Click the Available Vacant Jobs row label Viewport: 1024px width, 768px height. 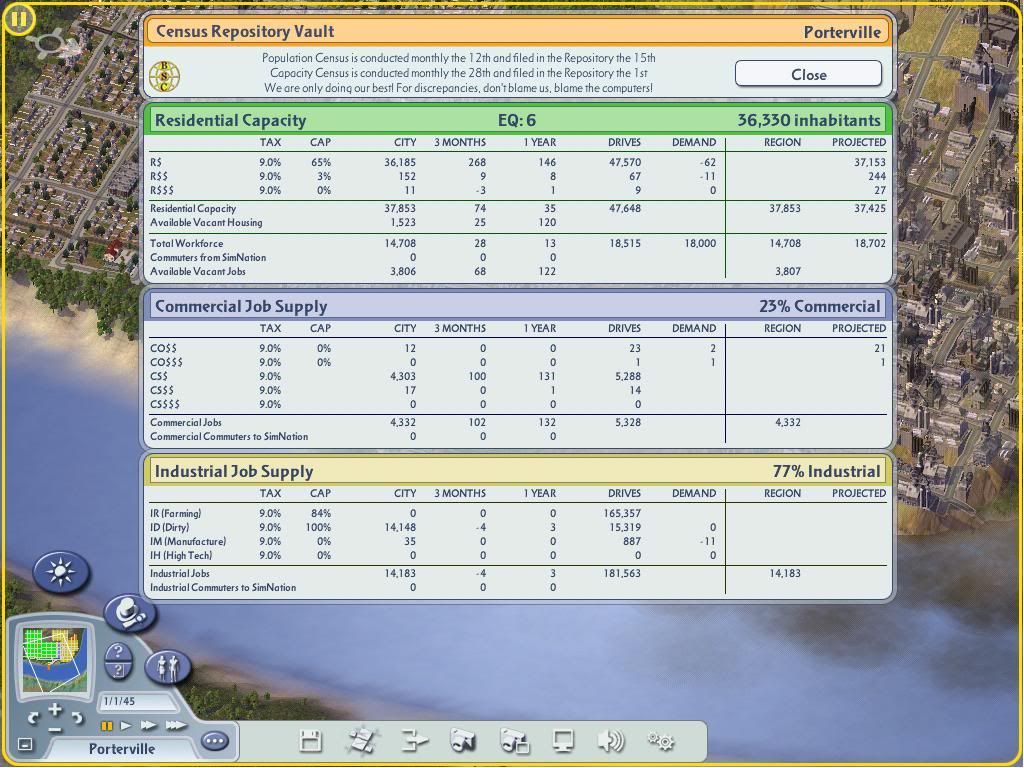(198, 272)
